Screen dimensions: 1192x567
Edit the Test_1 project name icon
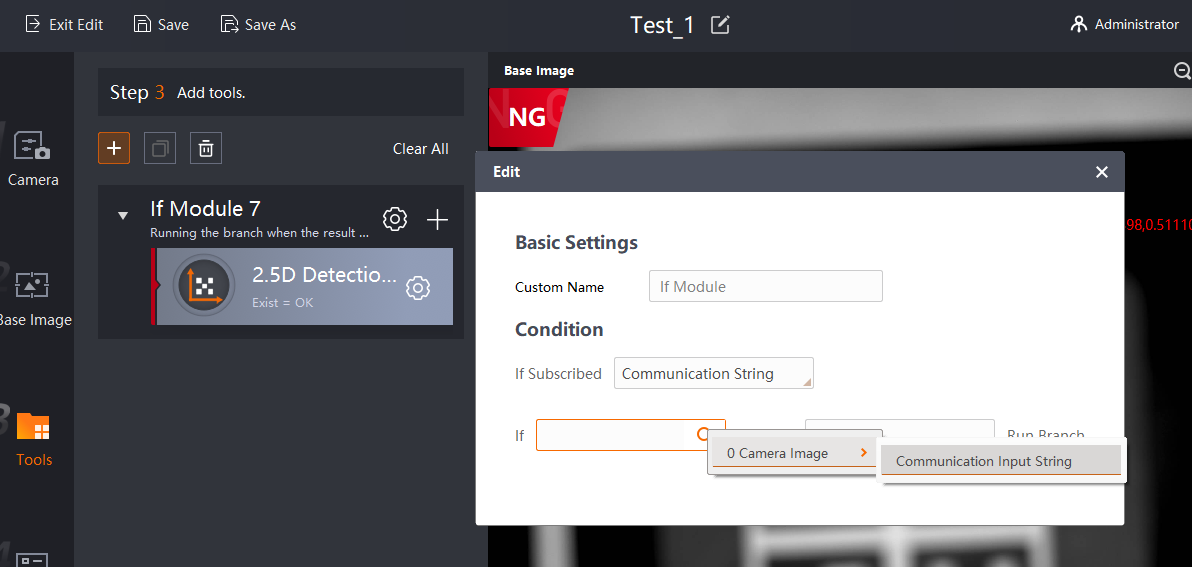[719, 24]
